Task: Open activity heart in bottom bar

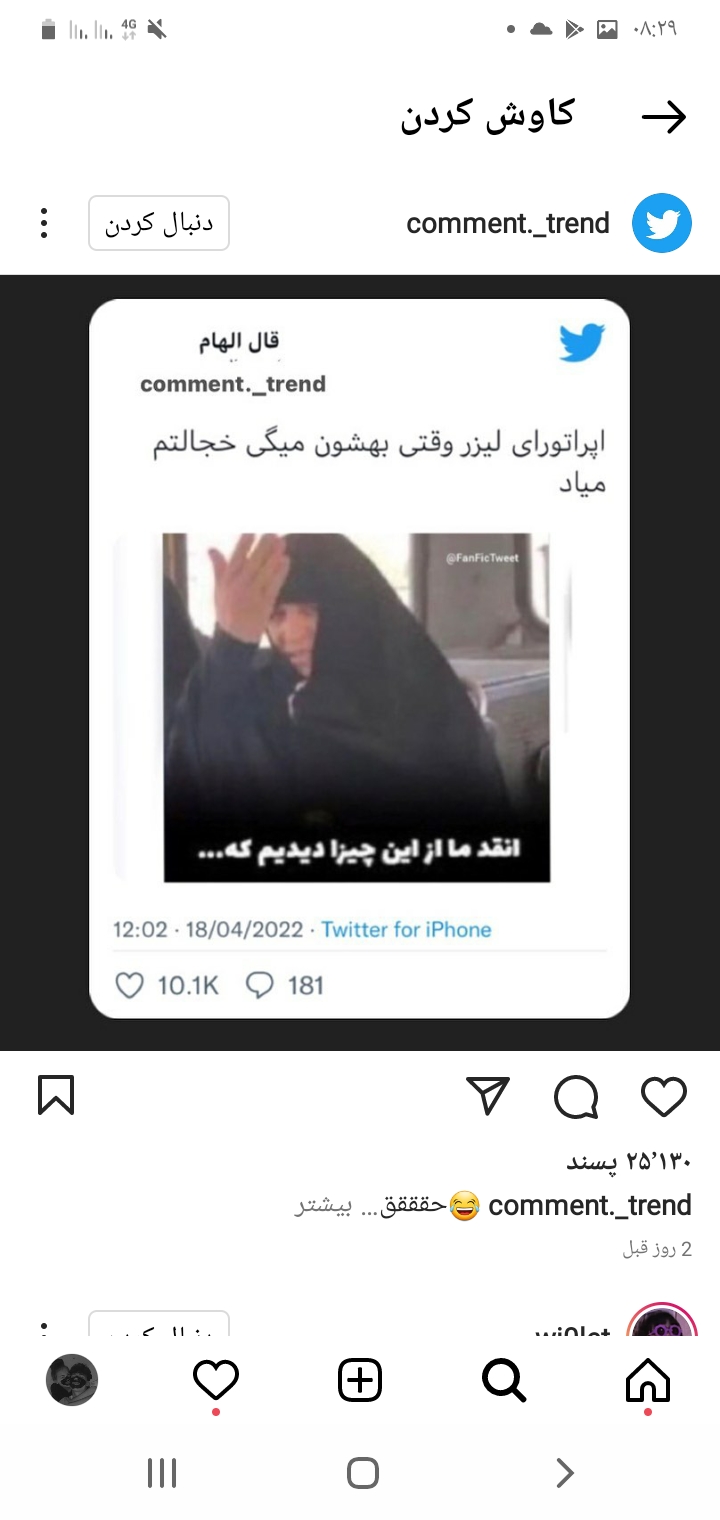Action: (216, 1381)
